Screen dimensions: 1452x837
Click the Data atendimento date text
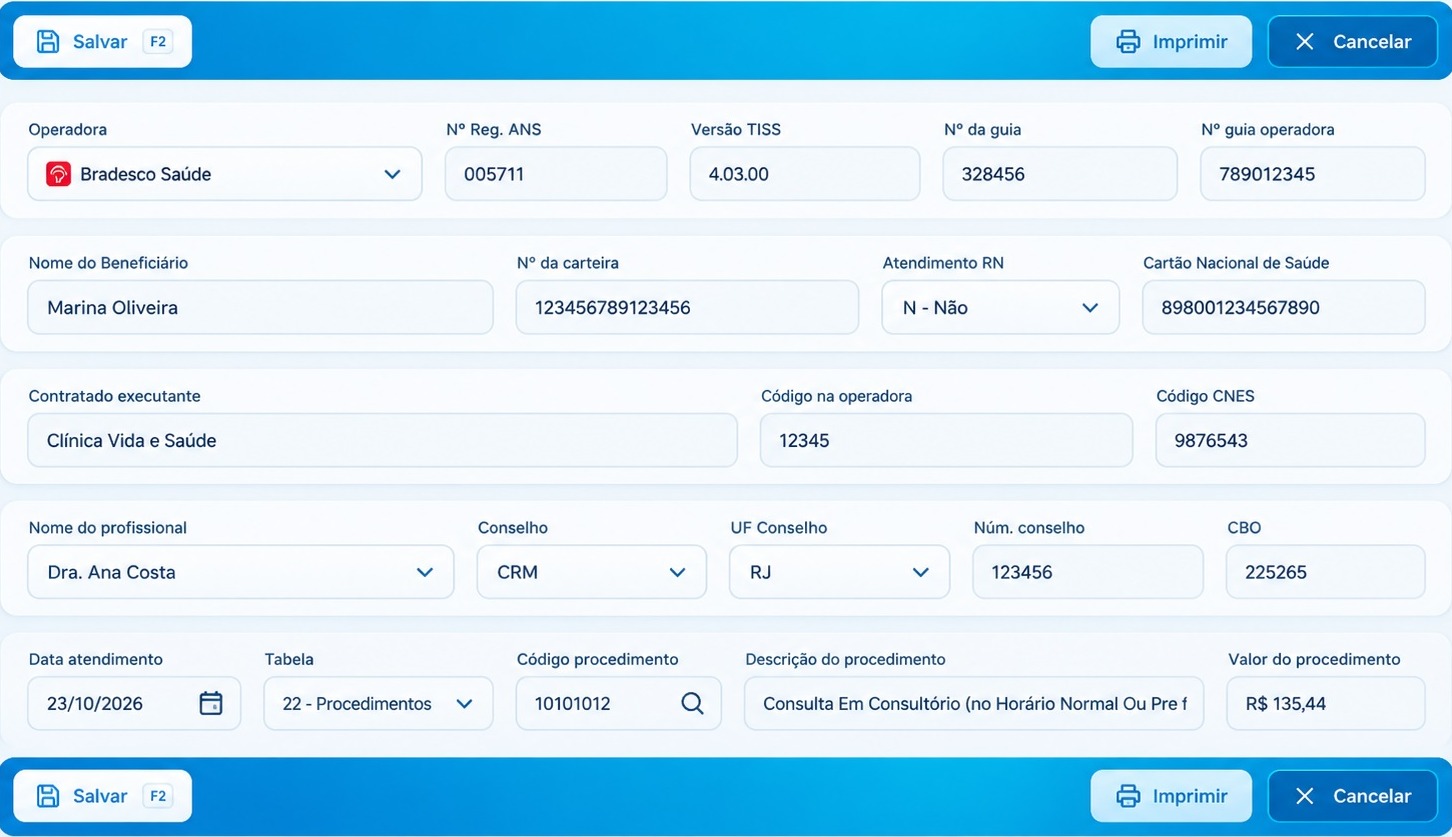pos(95,704)
